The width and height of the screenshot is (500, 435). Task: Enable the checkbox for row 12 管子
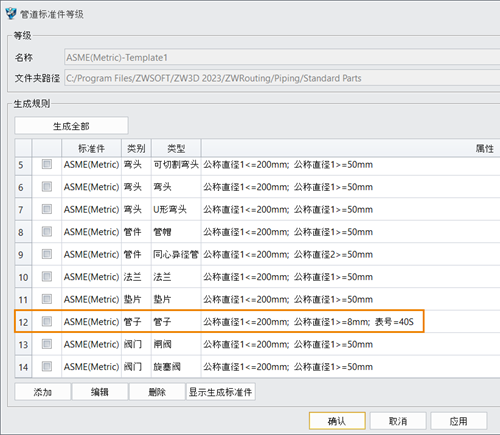tap(47, 321)
